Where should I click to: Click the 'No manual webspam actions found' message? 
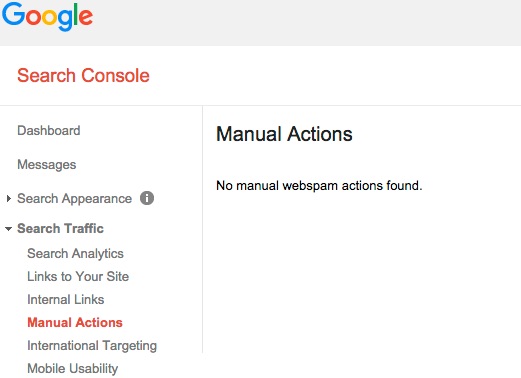pyautogui.click(x=319, y=185)
